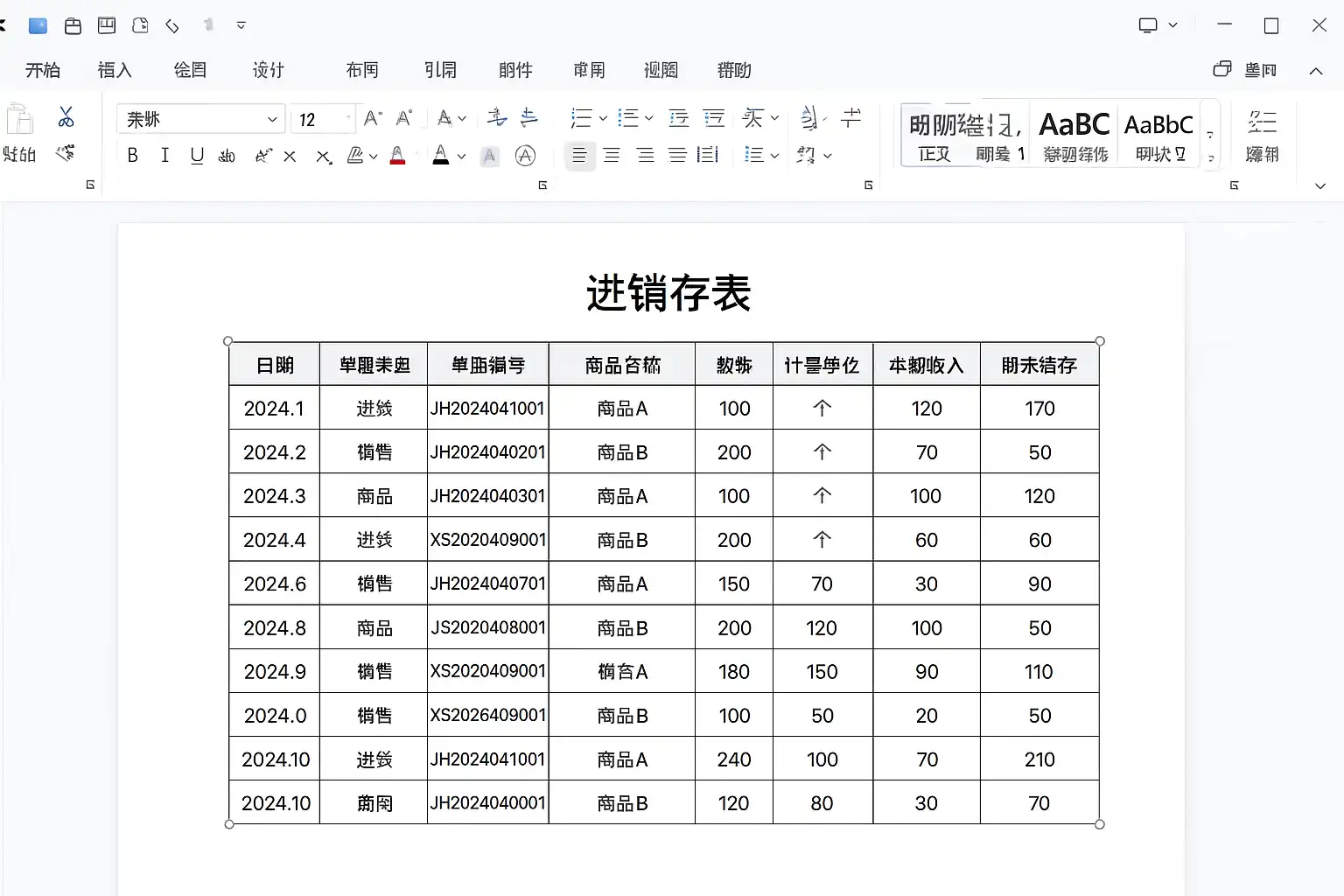
Task: Expand the numbering dropdown arrow
Action: (x=648, y=118)
